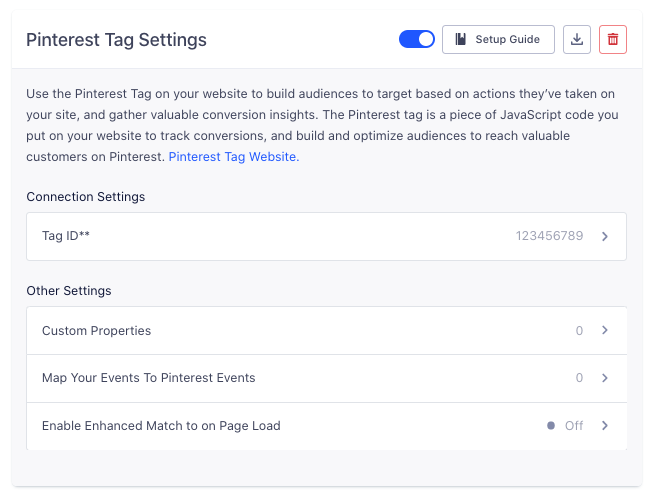
Task: Expand the Tag ID chevron arrow
Action: click(605, 237)
